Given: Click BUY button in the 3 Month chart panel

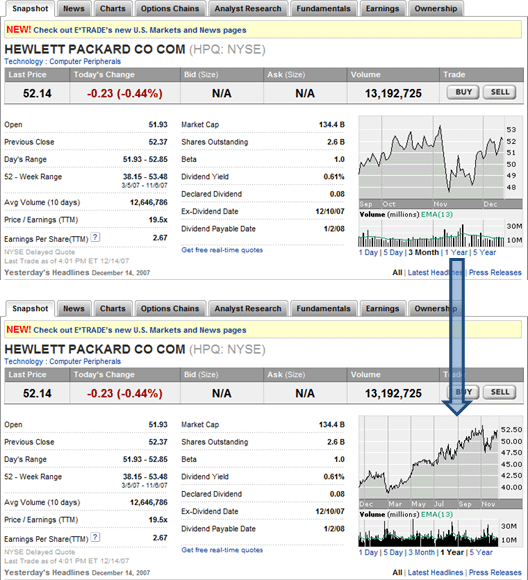Looking at the screenshot, I should tap(463, 92).
